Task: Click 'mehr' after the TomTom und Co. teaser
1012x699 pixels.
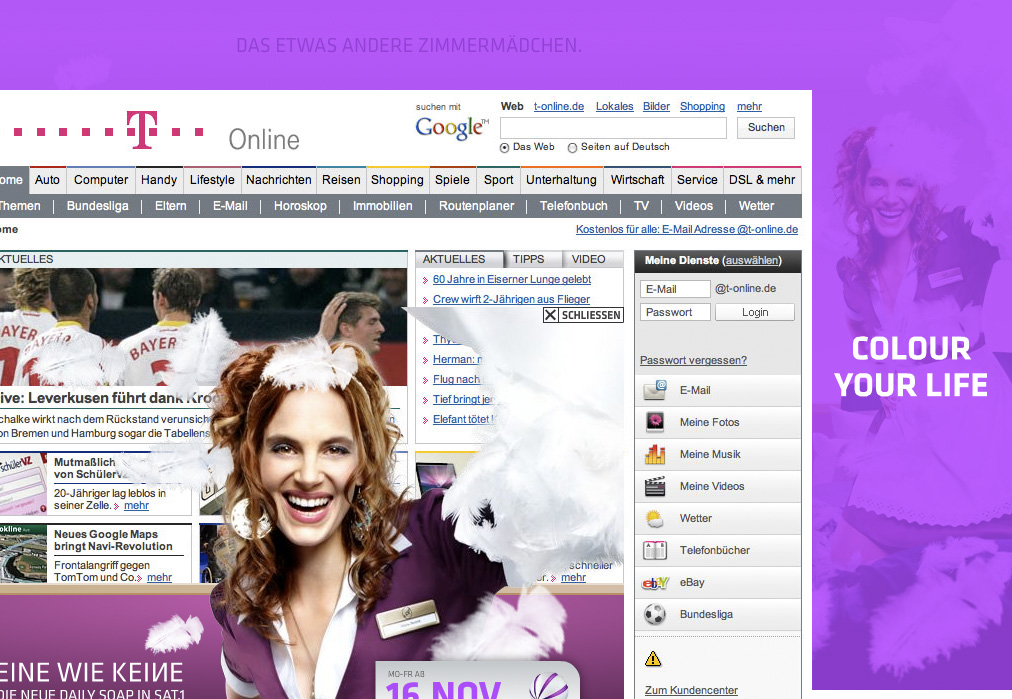Action: (159, 578)
